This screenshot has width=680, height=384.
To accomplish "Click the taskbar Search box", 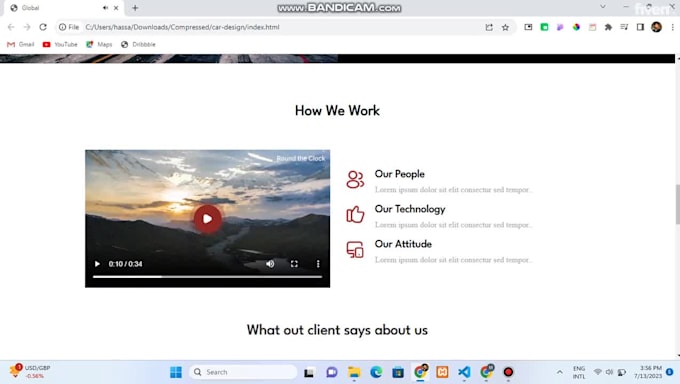I will pos(243,372).
